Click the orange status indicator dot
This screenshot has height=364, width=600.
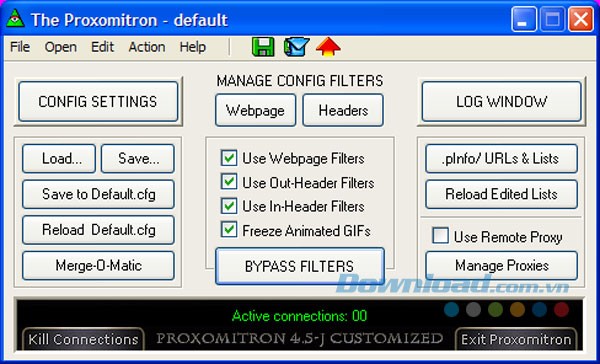point(517,309)
